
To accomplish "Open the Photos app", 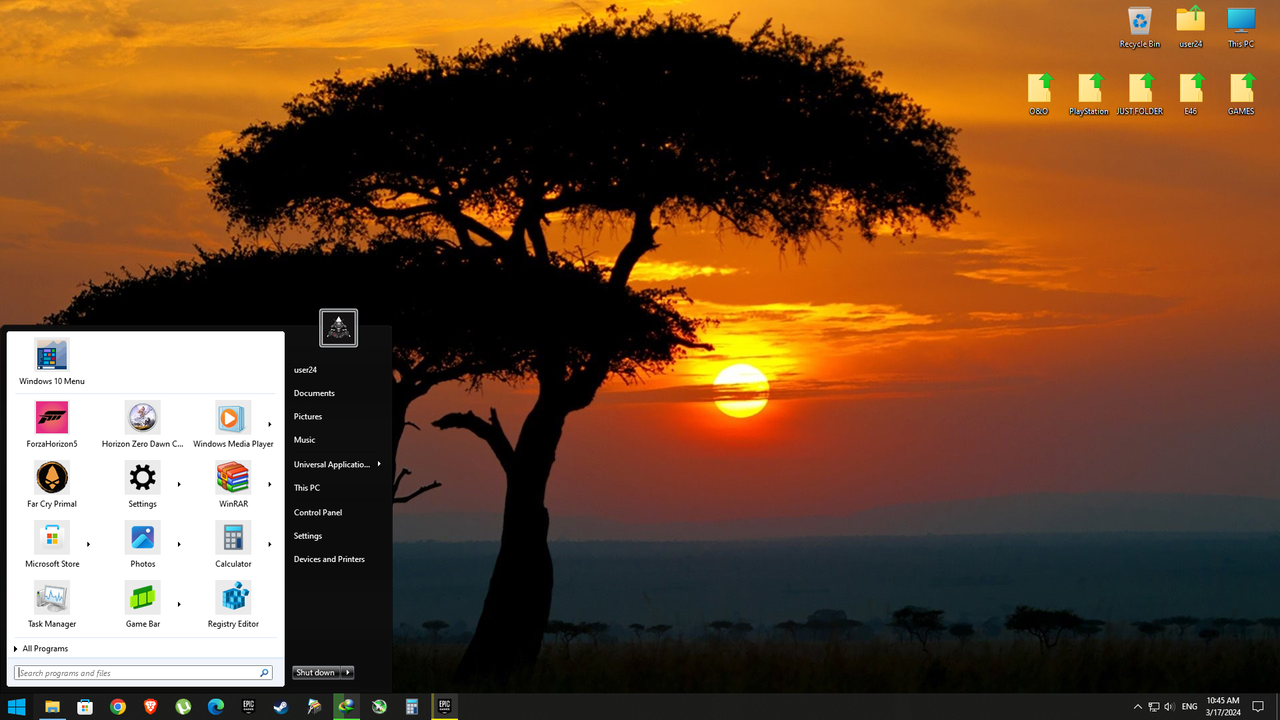I will point(143,544).
